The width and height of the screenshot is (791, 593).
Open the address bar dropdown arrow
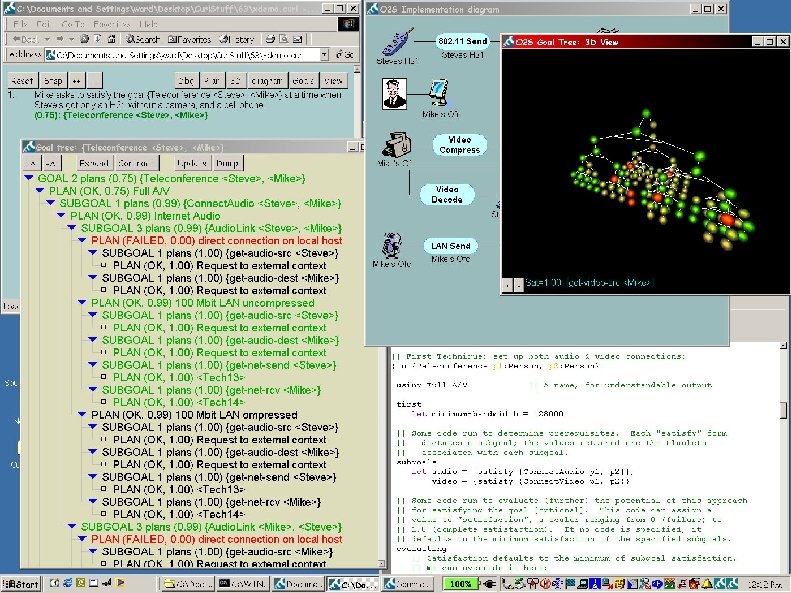pyautogui.click(x=324, y=54)
